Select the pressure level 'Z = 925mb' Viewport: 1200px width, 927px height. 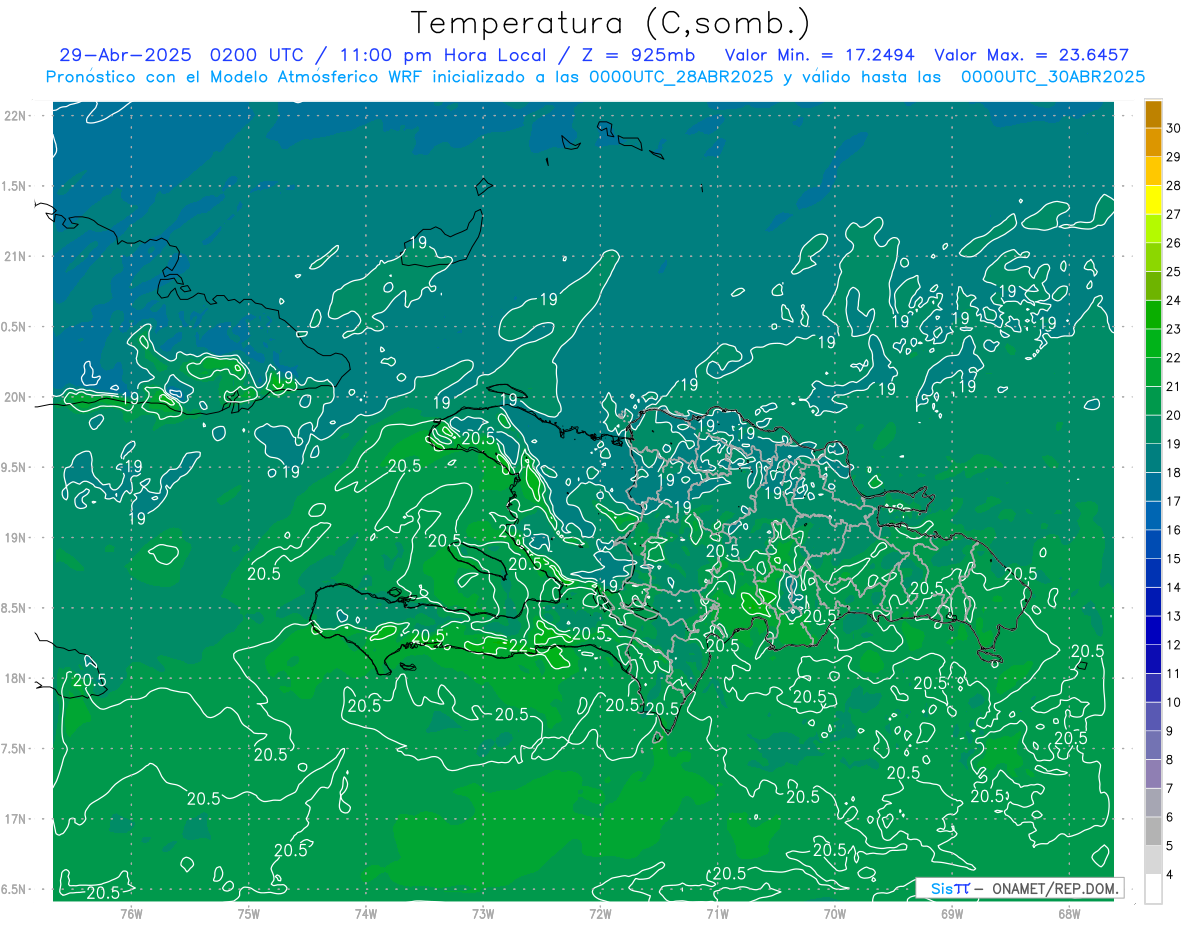(637, 55)
